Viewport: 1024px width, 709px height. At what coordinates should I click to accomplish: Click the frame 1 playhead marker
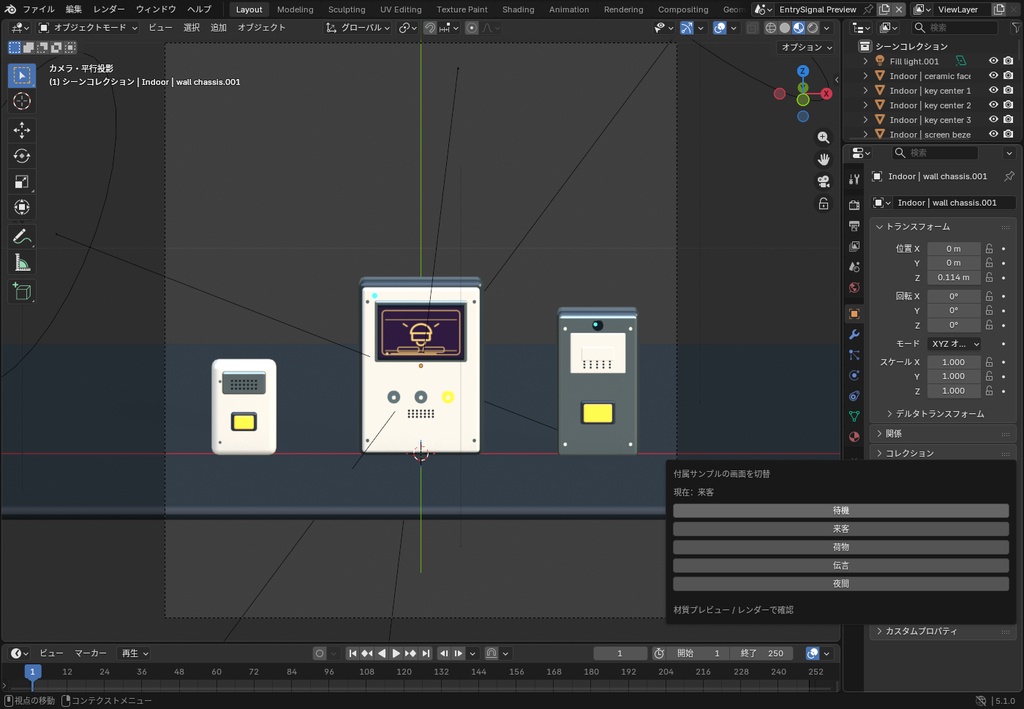[33, 672]
